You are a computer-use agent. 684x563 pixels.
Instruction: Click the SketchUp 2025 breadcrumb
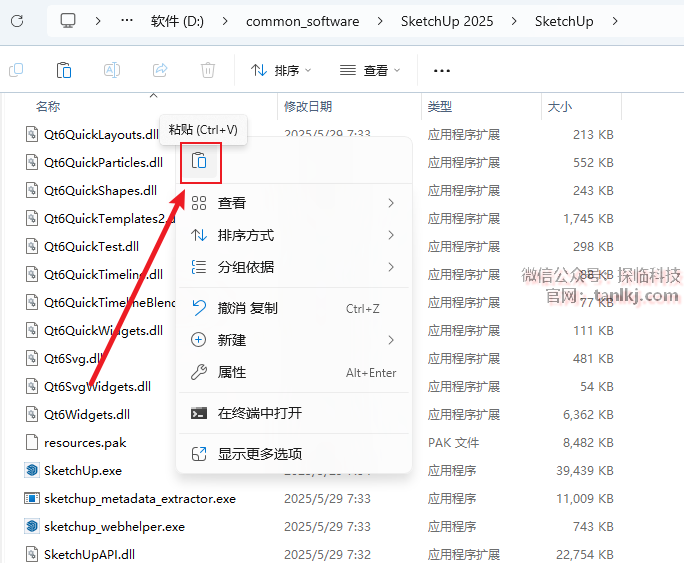[x=447, y=21]
